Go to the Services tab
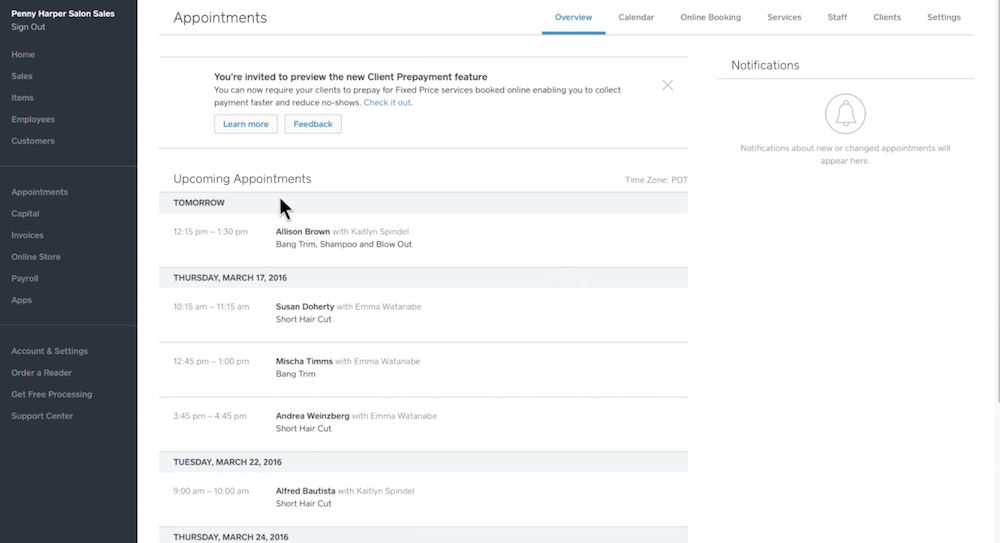1000x543 pixels. 784,17
